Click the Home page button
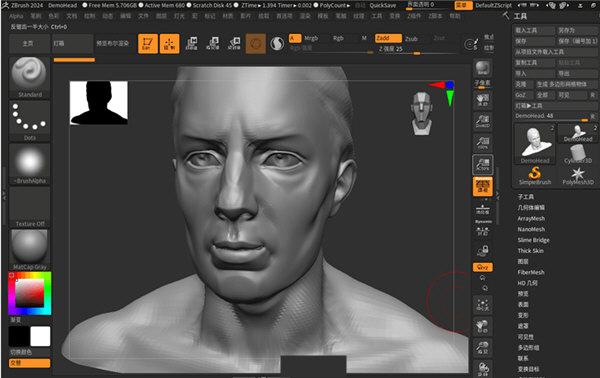The image size is (600, 378). click(29, 43)
